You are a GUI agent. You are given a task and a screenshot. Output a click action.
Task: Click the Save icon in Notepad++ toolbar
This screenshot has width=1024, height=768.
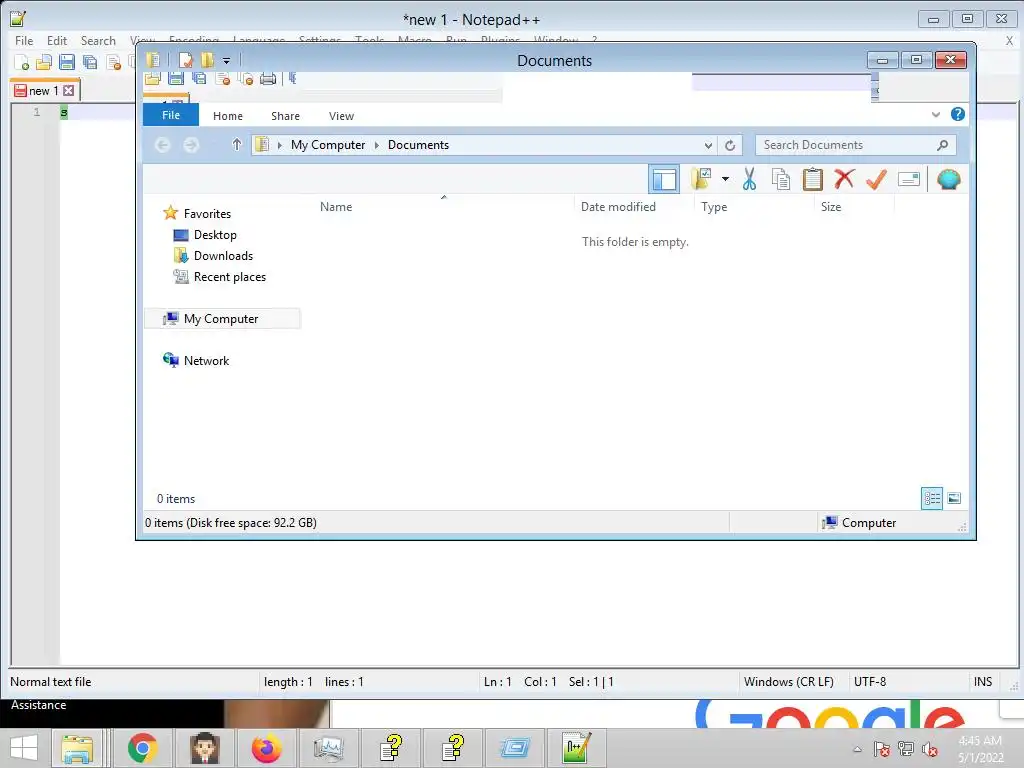pos(67,62)
